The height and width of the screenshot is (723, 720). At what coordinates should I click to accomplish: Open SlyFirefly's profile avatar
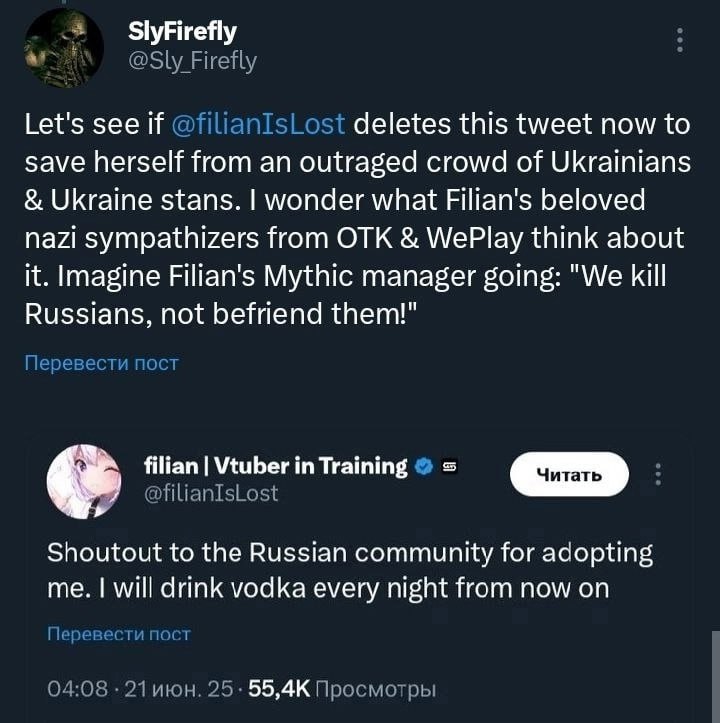tap(64, 49)
